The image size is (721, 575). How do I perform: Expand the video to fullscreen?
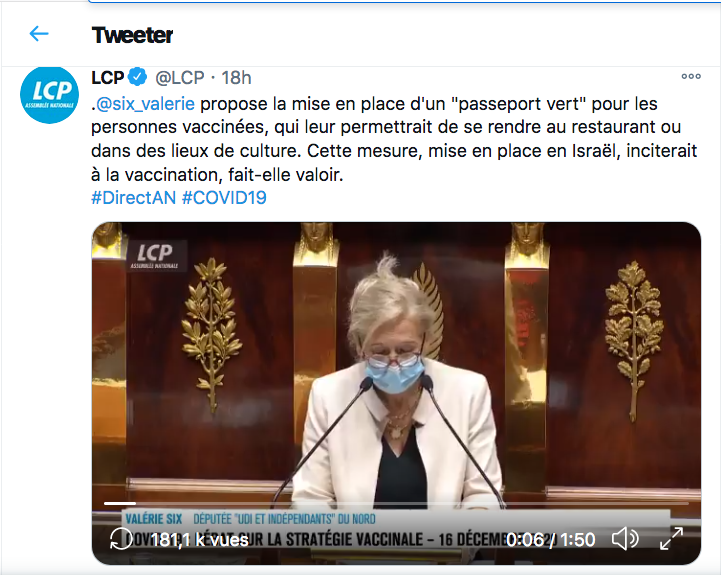coord(671,539)
